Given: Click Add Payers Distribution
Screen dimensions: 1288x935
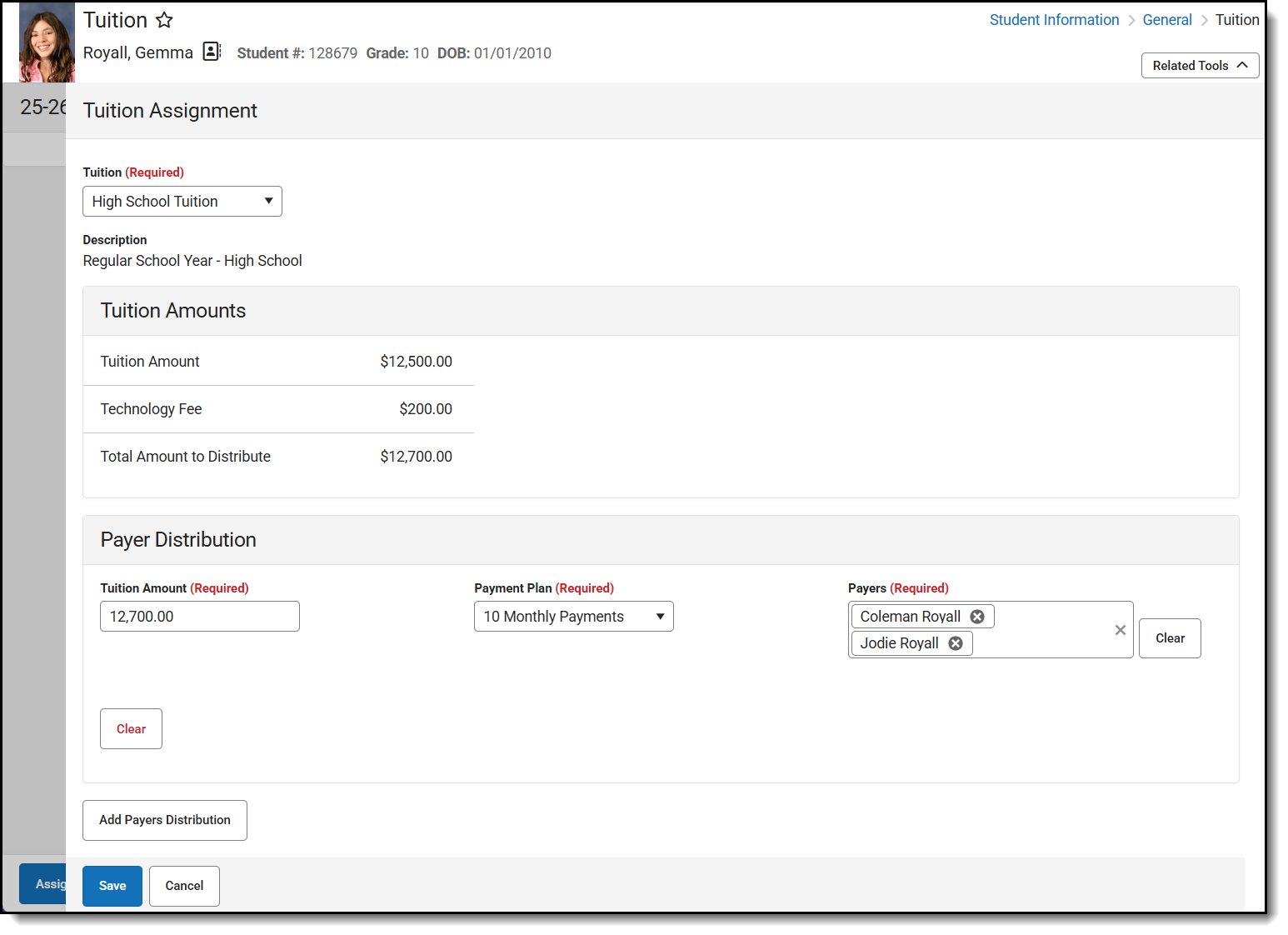Looking at the screenshot, I should coord(164,820).
